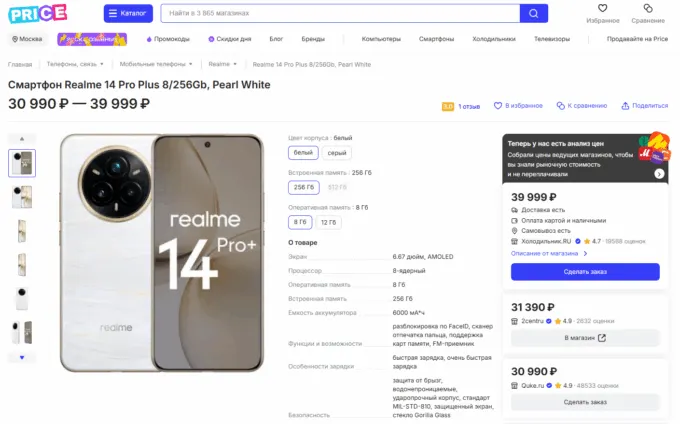680x424 pixels.
Task: Open Избранное favorites in the header
Action: (603, 13)
